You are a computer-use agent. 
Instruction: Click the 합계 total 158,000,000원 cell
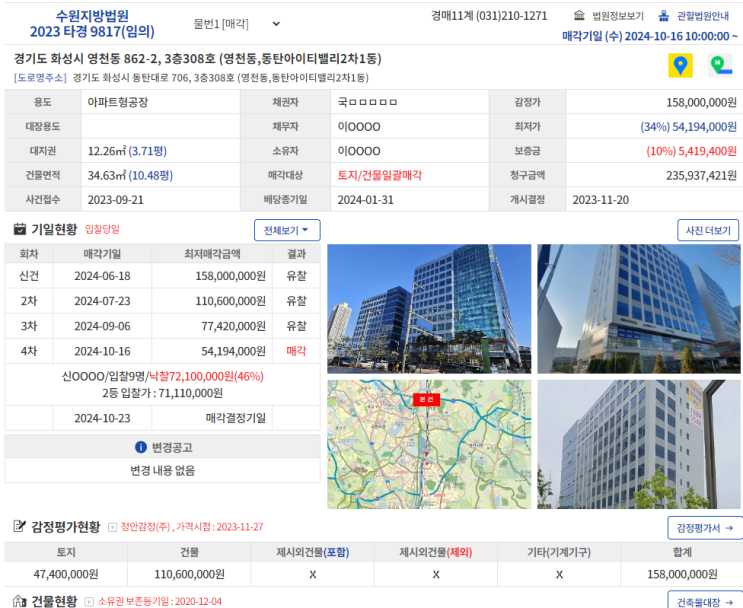(x=682, y=574)
